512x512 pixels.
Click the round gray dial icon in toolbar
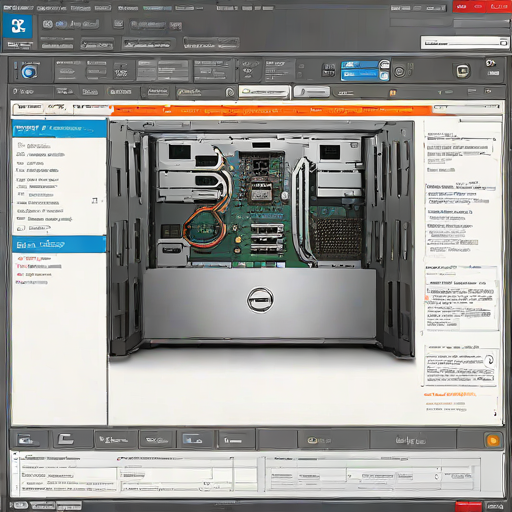pos(399,71)
